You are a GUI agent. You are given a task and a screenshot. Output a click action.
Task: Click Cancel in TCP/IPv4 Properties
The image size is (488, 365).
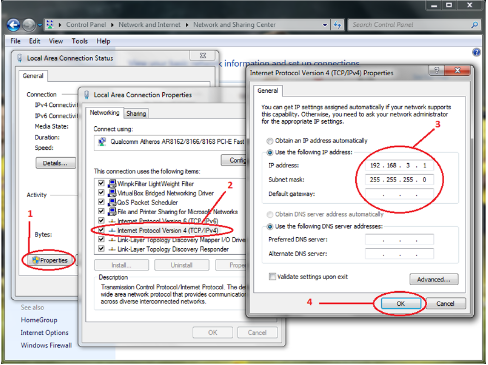pyautogui.click(x=445, y=304)
